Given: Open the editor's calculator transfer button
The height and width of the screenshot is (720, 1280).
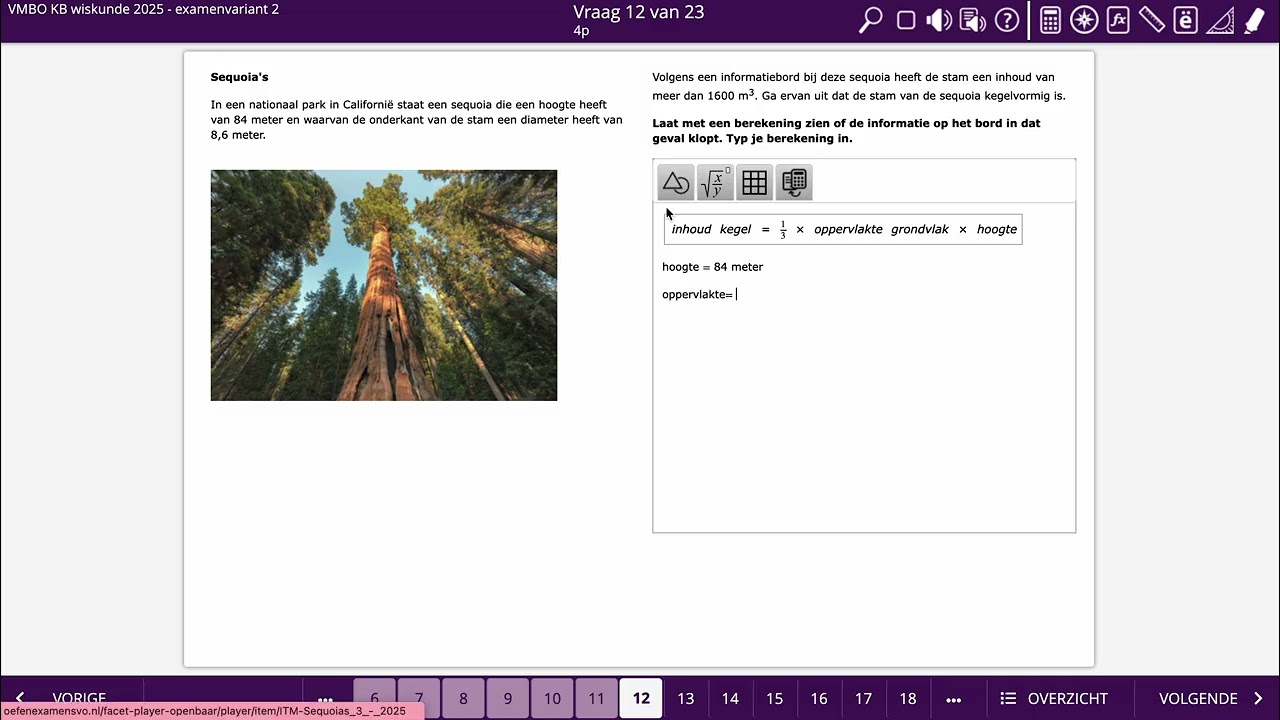Looking at the screenshot, I should point(794,183).
